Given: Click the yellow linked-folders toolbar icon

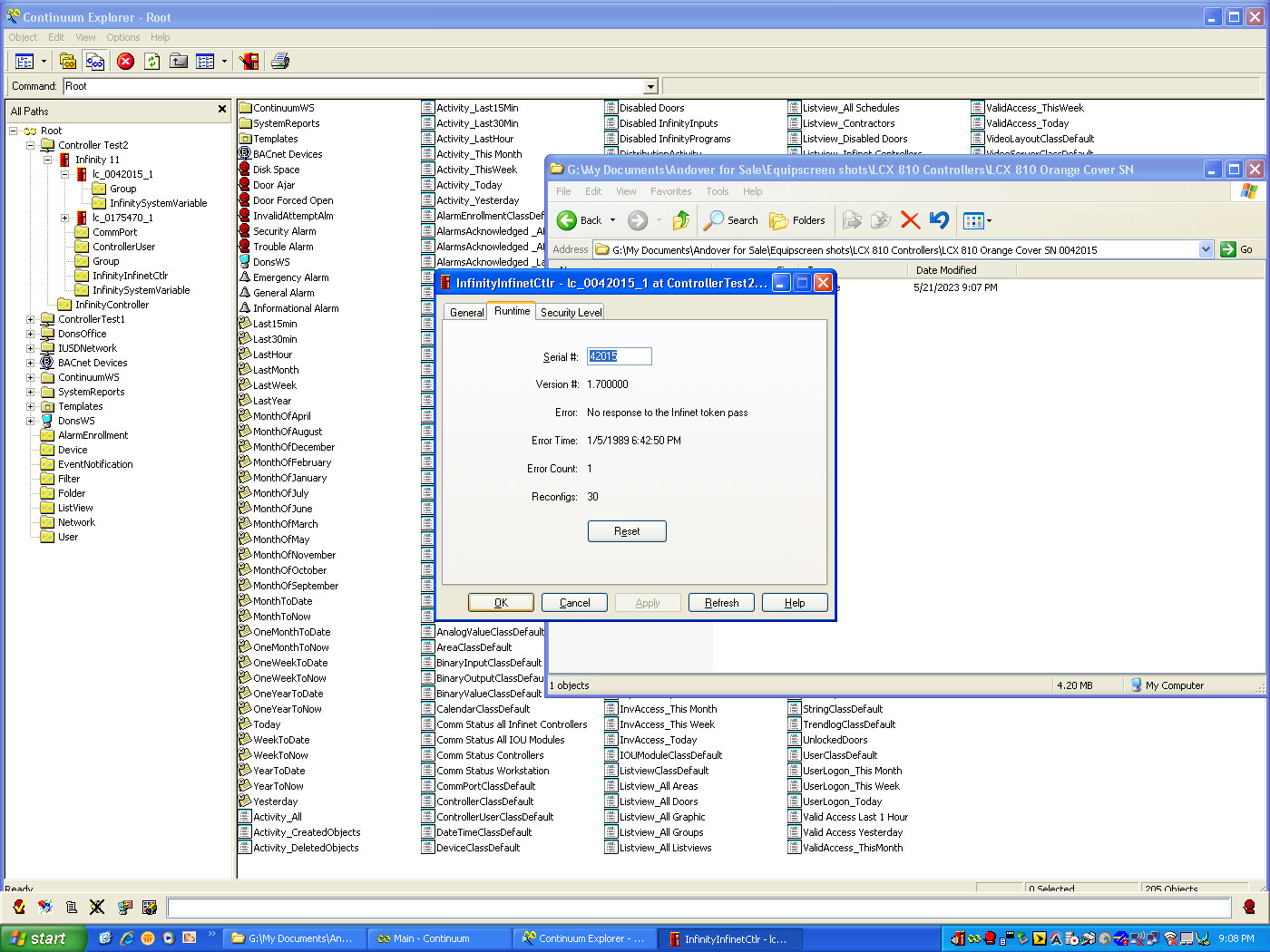Looking at the screenshot, I should (68, 62).
